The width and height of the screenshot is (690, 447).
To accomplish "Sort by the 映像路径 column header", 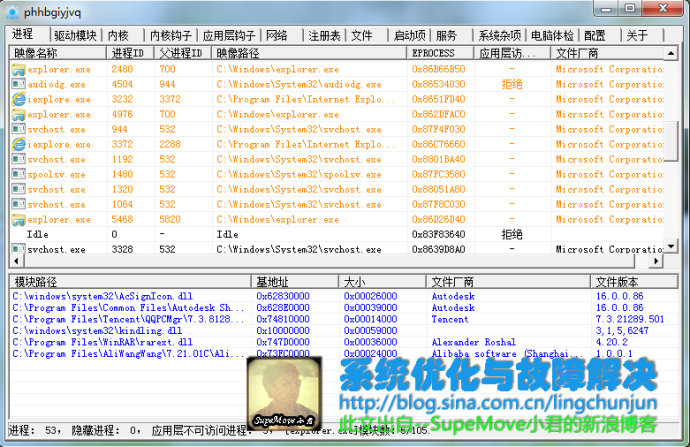I will click(x=309, y=53).
